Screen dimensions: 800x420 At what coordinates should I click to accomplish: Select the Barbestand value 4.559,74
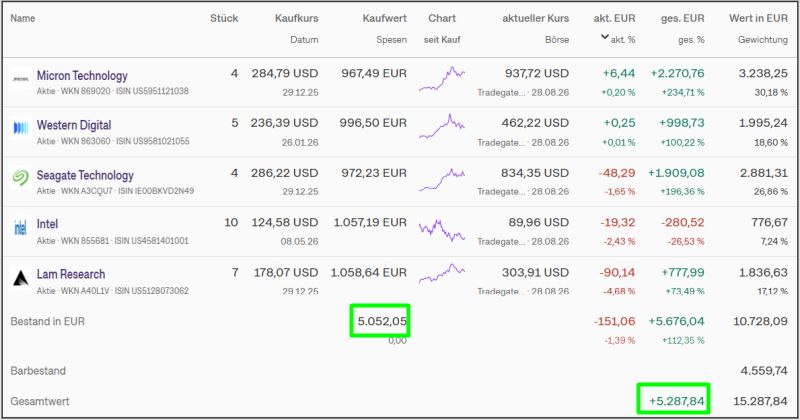click(764, 371)
